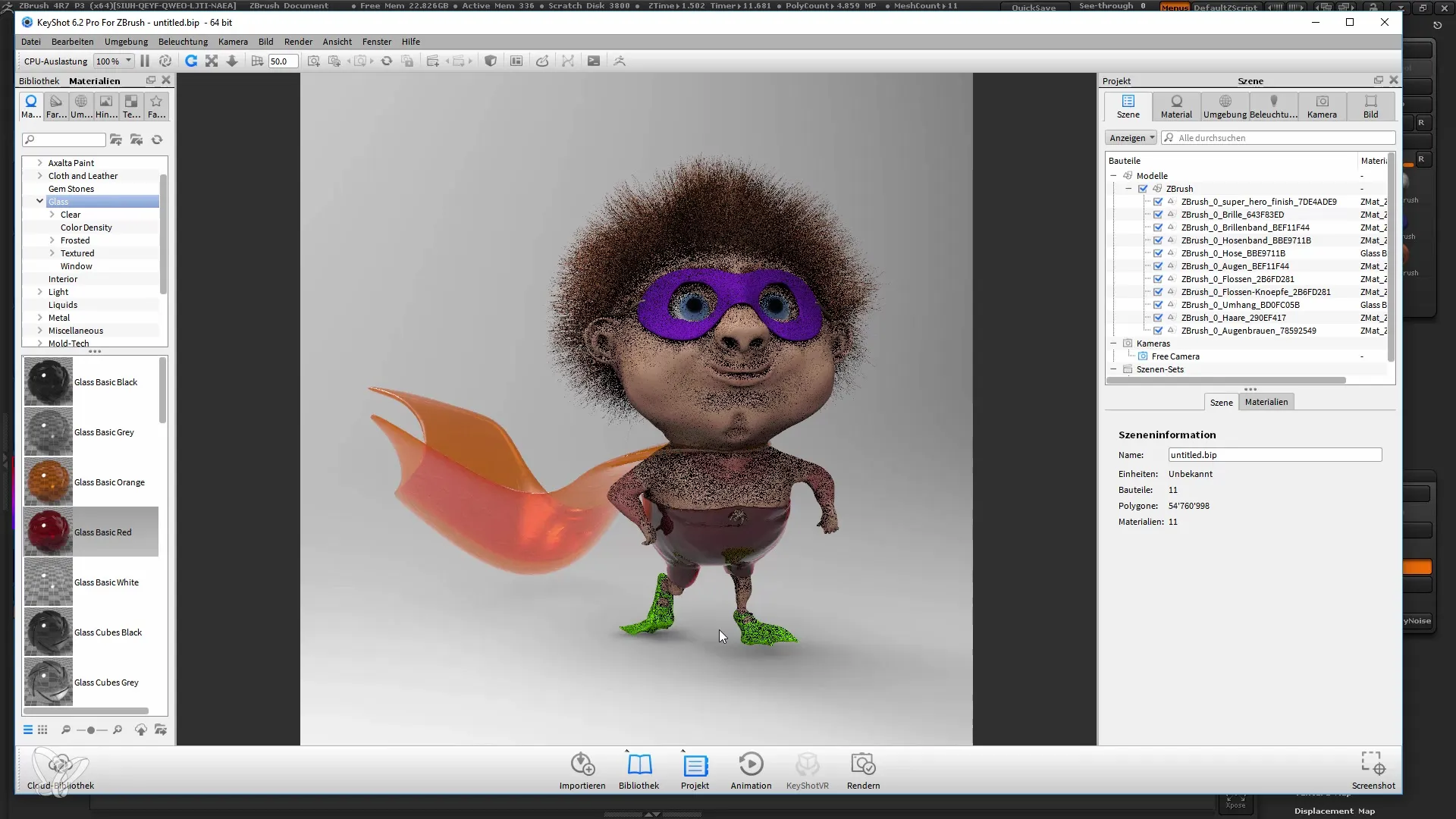Select Glass Basic Red material swatch

click(x=47, y=531)
